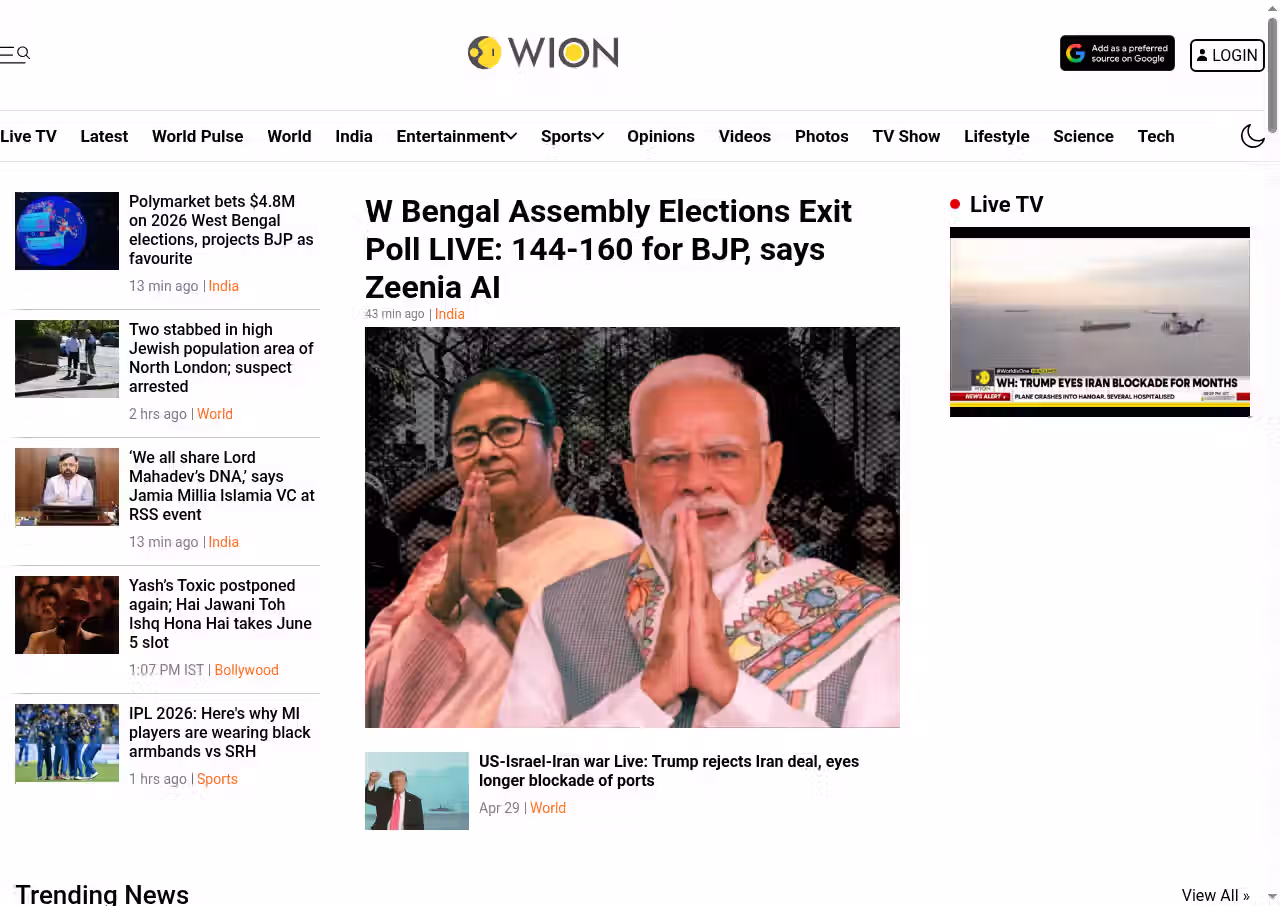The height and width of the screenshot is (906, 1280).
Task: Click the Google preferred source badge
Action: [1117, 54]
